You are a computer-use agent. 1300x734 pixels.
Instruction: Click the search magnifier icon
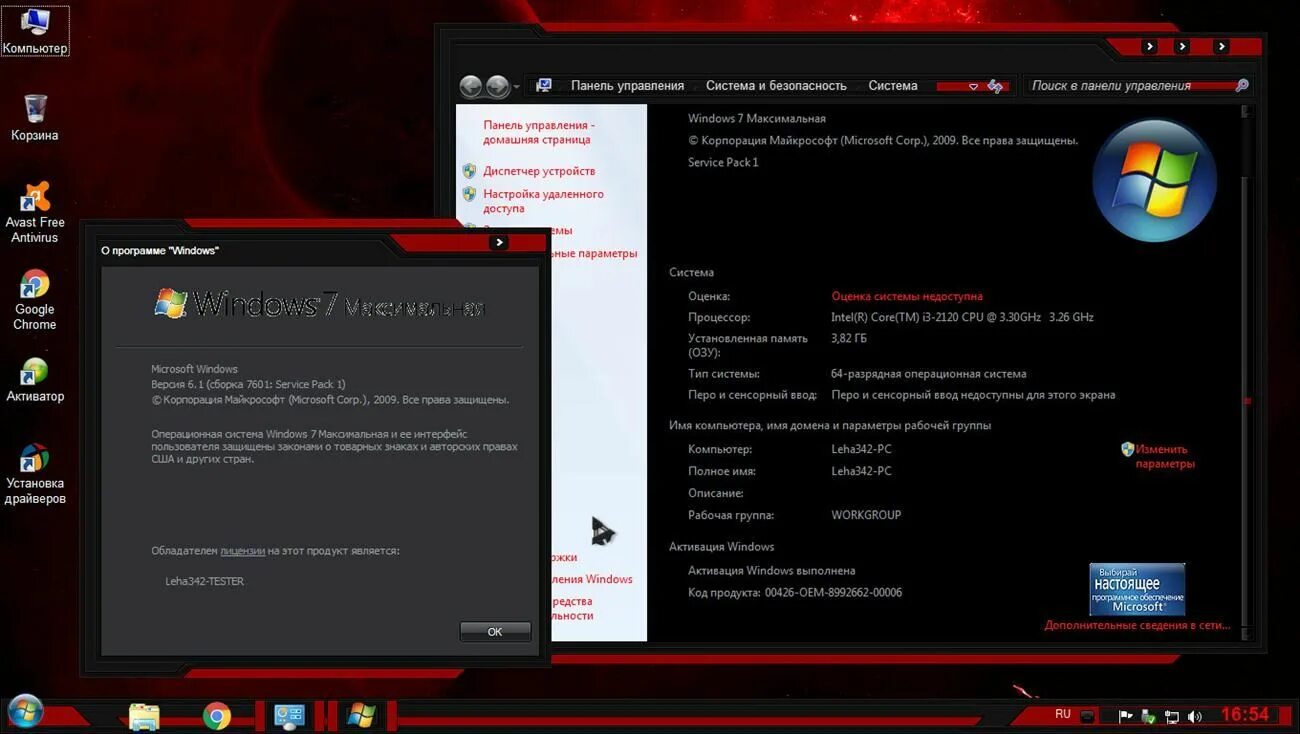[x=1242, y=86]
